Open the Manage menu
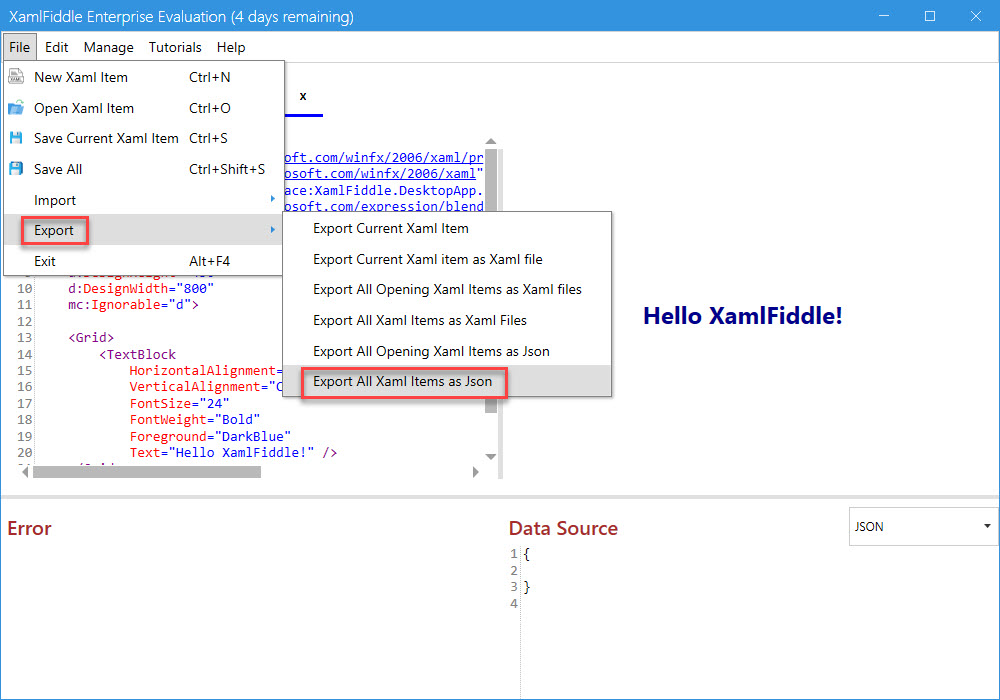The width and height of the screenshot is (1000, 700). (x=108, y=47)
